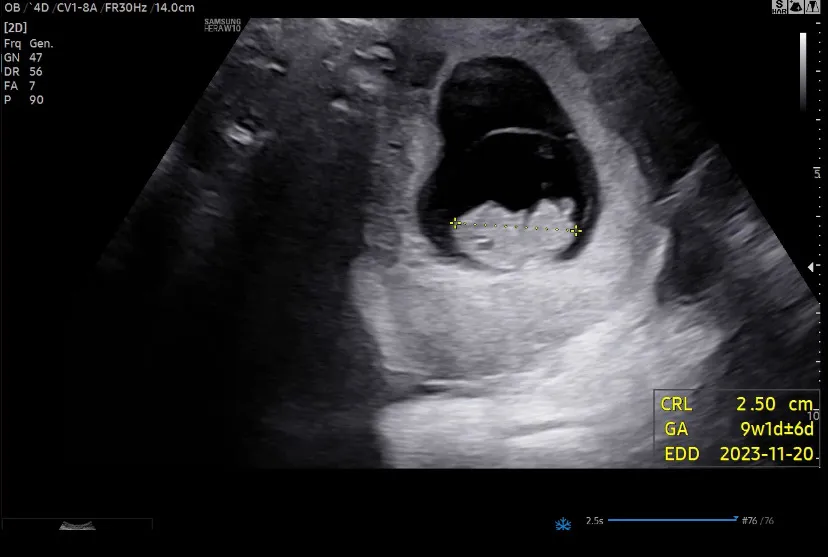The width and height of the screenshot is (828, 557).
Task: Click the SAMSUNG HERA W10 logo text
Action: [222, 25]
